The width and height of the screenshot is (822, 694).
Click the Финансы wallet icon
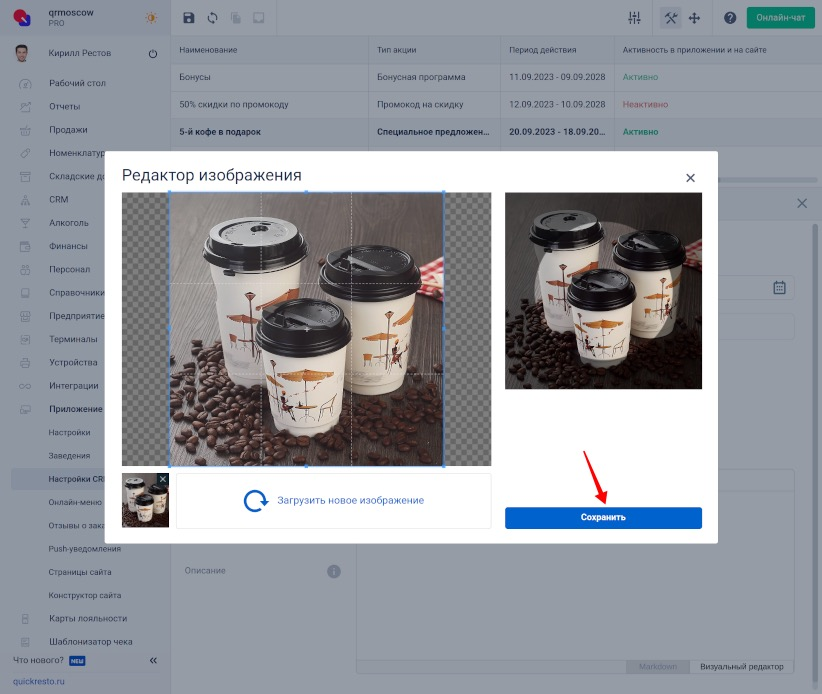point(25,246)
